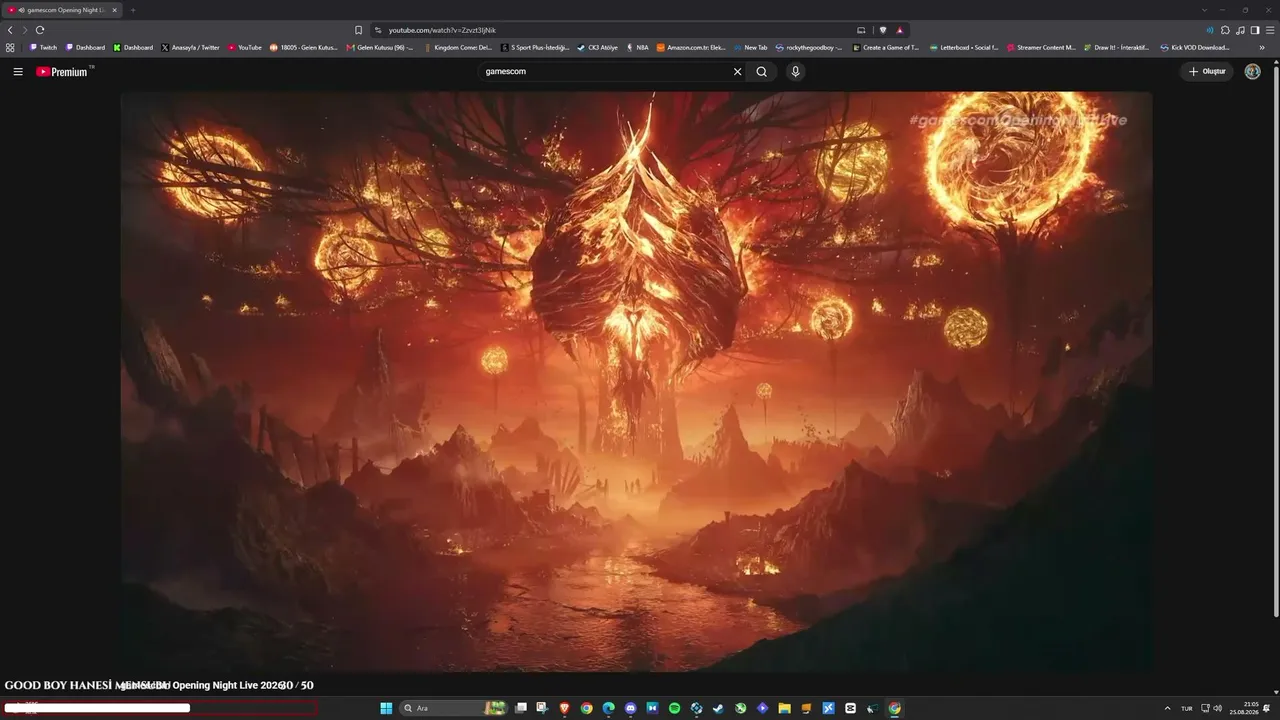Select the gamescom Opening Night Live tab
Image resolution: width=1280 pixels, height=720 pixels.
[x=62, y=10]
